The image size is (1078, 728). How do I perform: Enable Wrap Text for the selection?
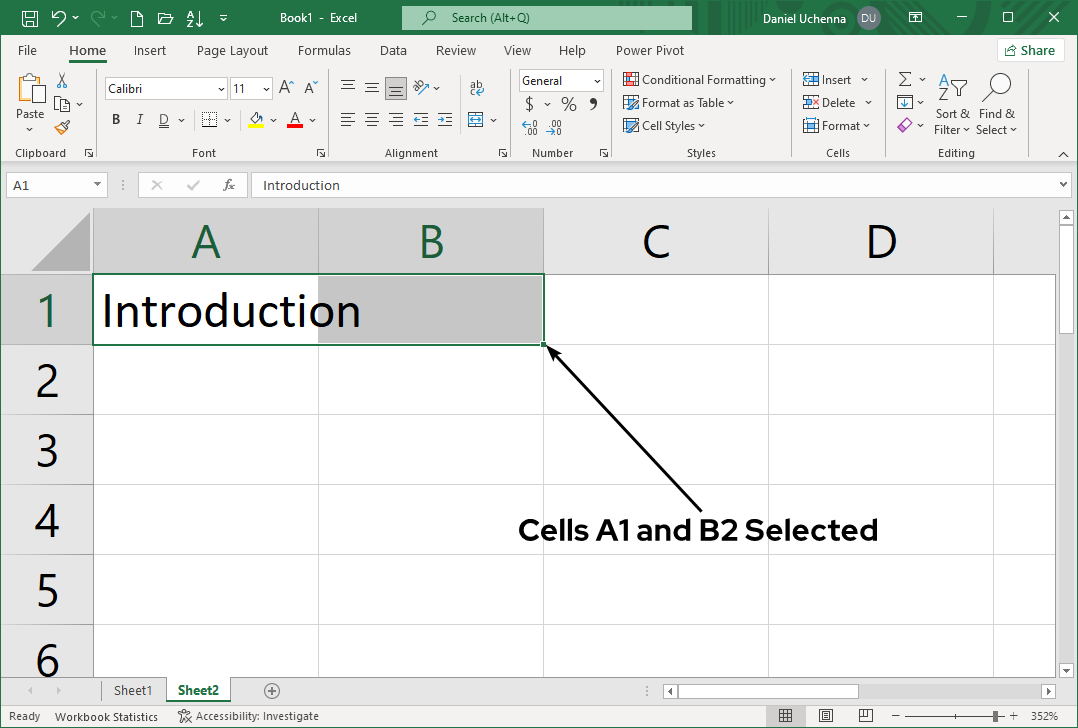coord(477,87)
